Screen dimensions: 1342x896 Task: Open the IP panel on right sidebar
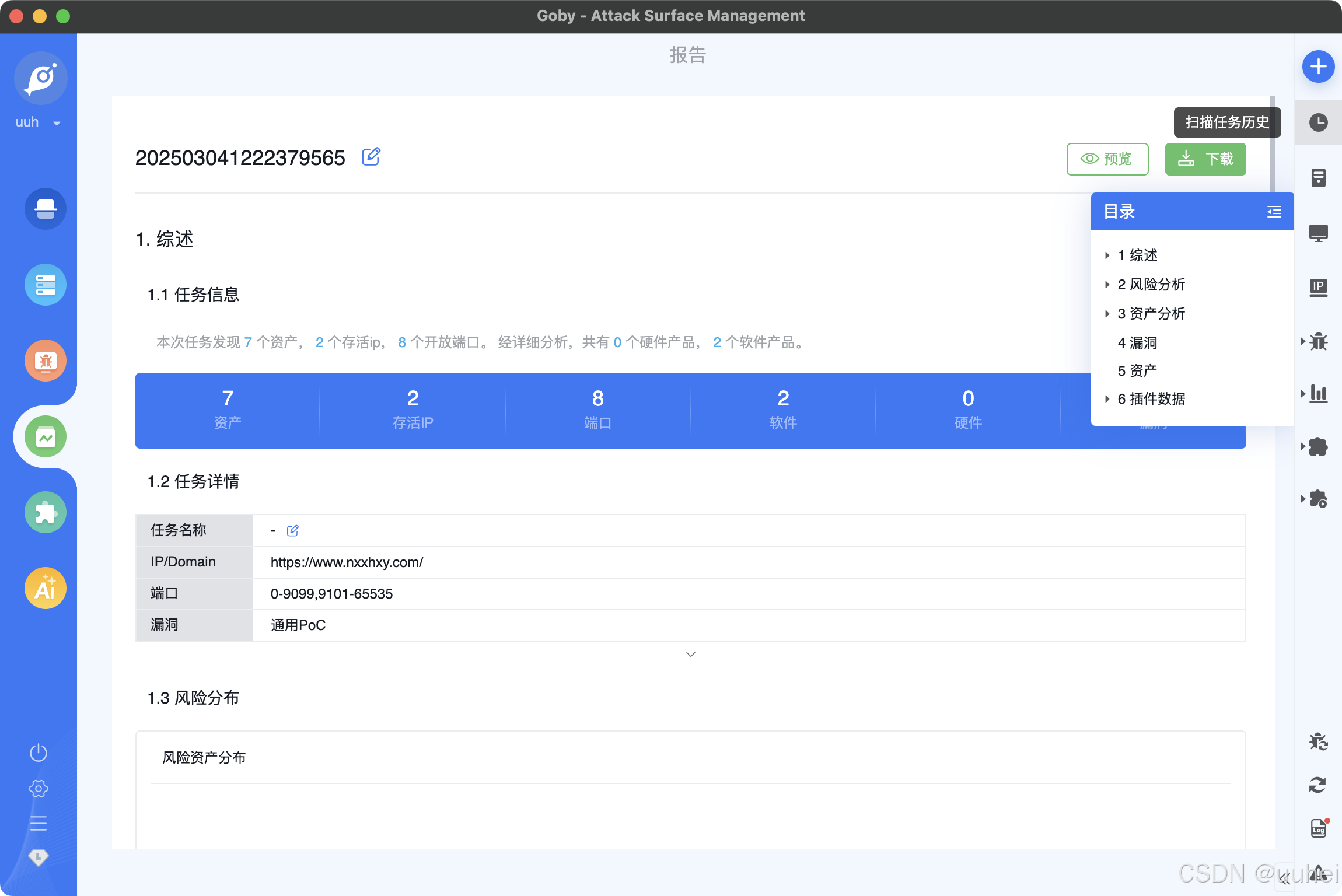pos(1318,287)
